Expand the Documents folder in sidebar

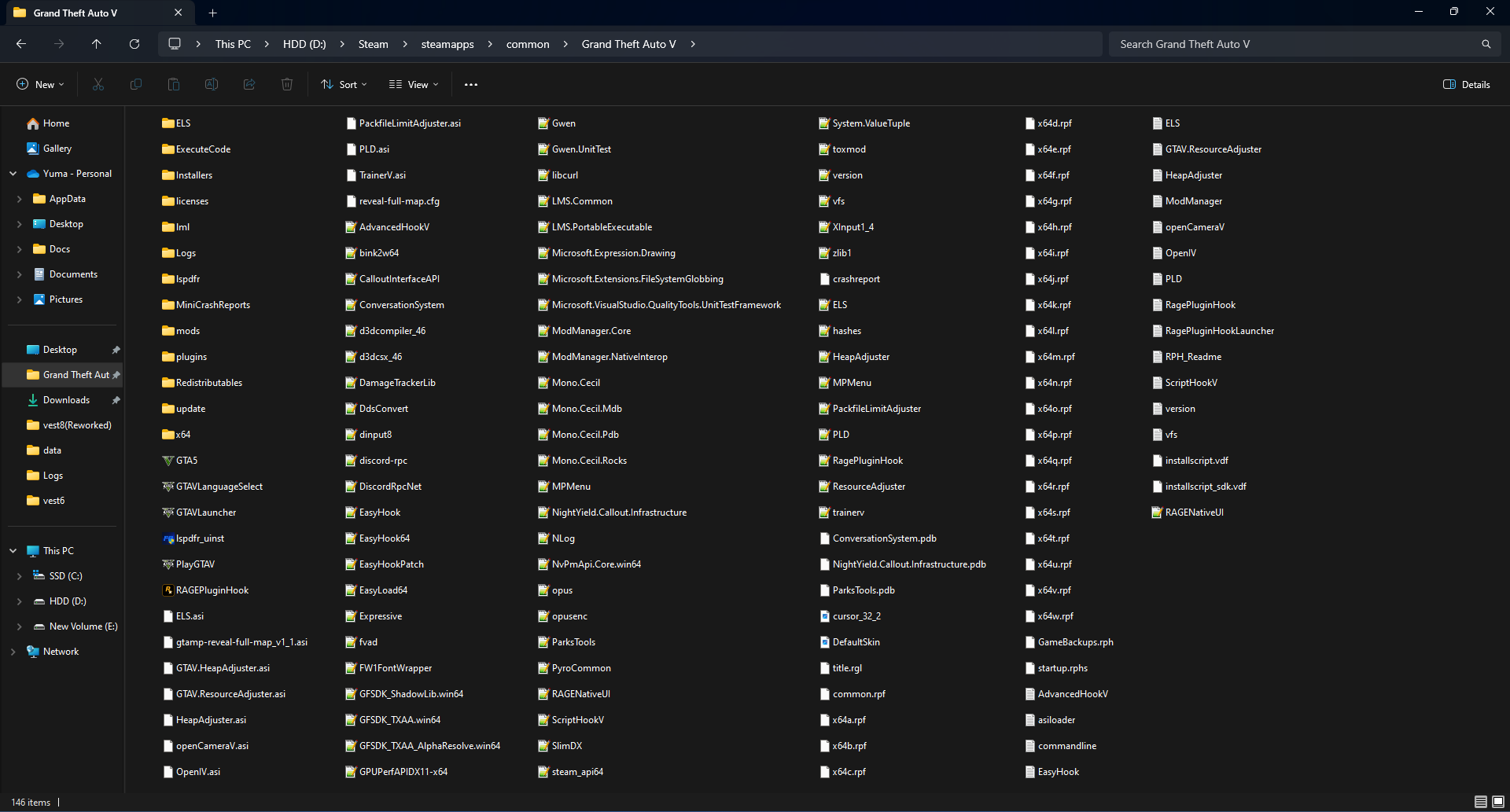(x=19, y=274)
